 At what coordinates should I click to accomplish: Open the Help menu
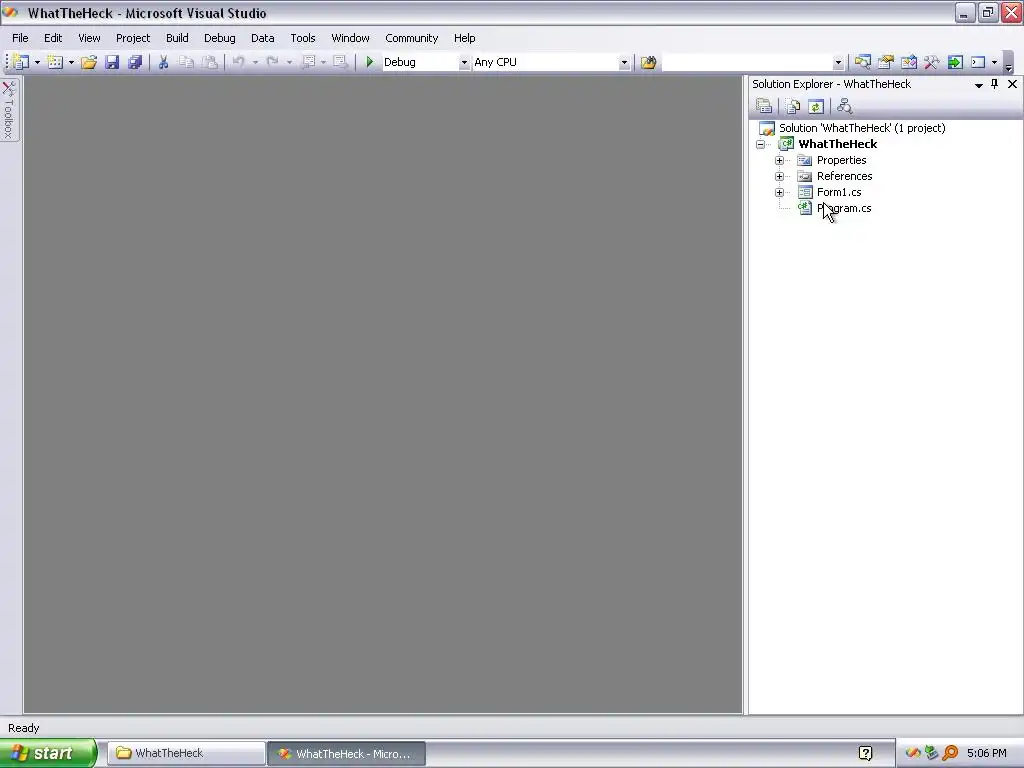point(465,38)
